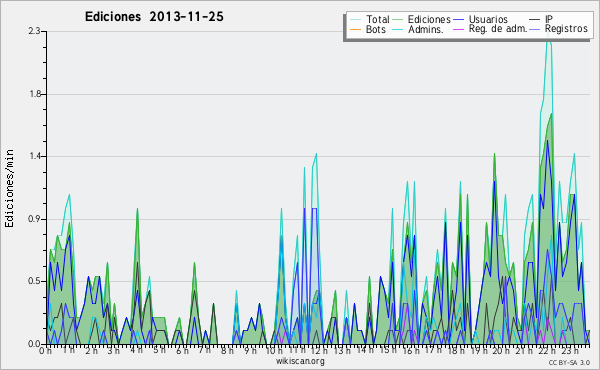
Task: Click the chart title Ediciones 2013-11-25
Action: tap(154, 17)
